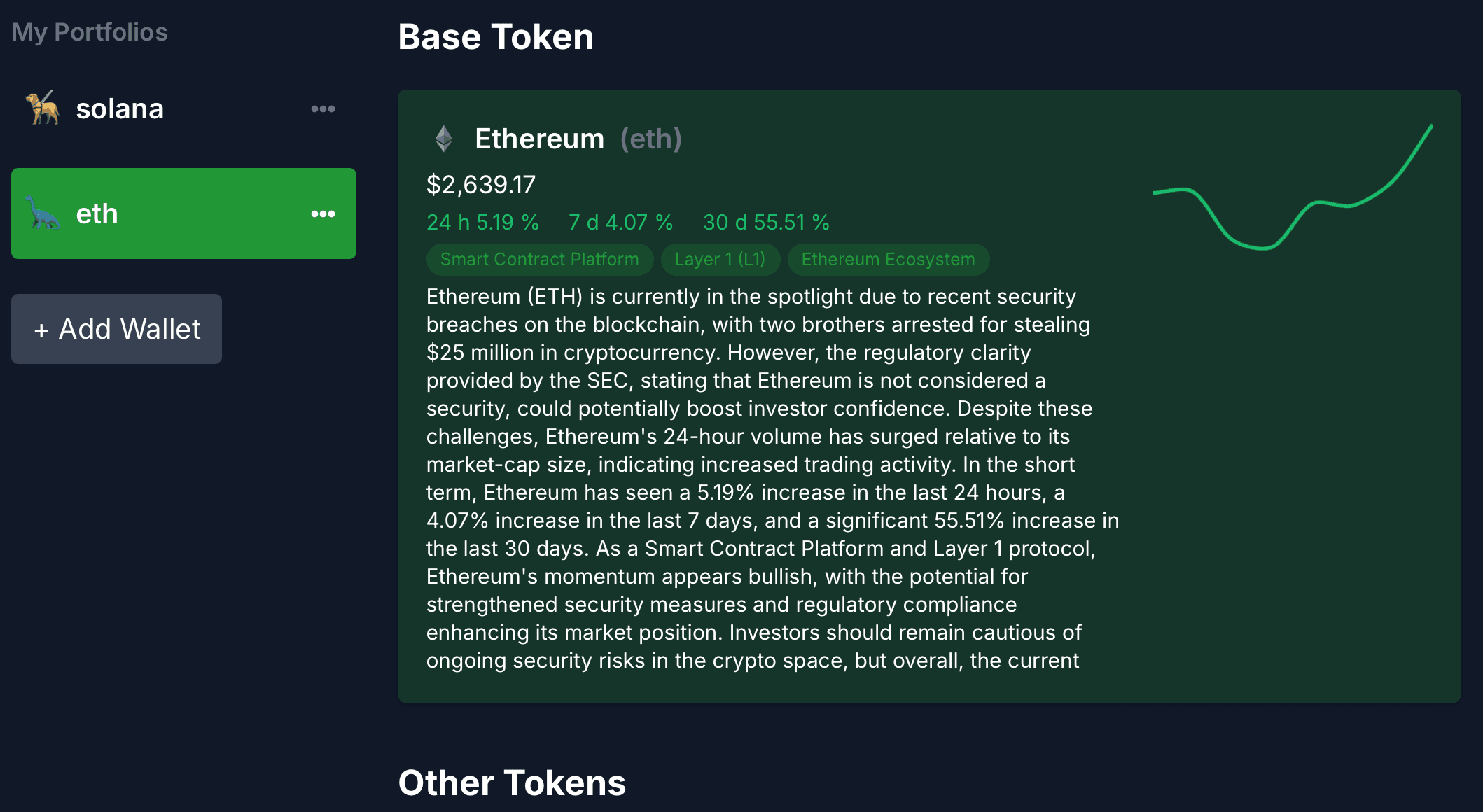This screenshot has width=1483, height=812.
Task: Click the (eth) ticker symbol
Action: click(x=650, y=139)
